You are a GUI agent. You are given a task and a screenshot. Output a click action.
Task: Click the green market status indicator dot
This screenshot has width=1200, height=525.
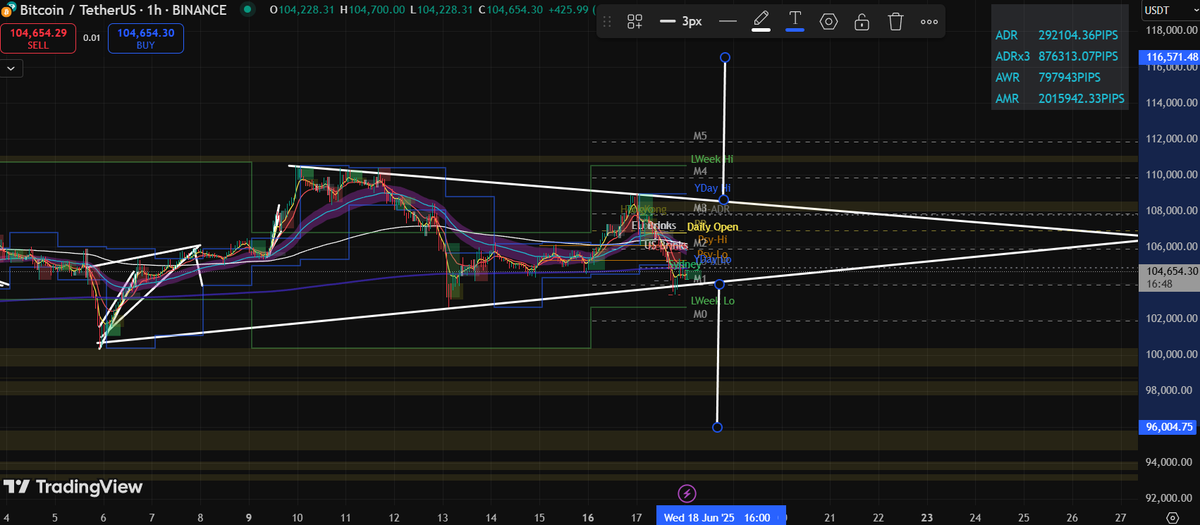246,10
